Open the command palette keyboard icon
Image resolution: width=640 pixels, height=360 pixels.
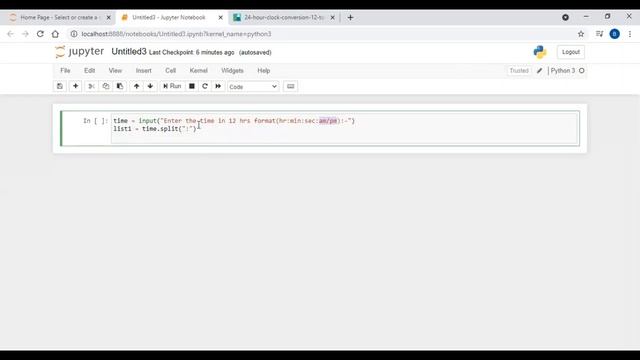click(x=291, y=86)
